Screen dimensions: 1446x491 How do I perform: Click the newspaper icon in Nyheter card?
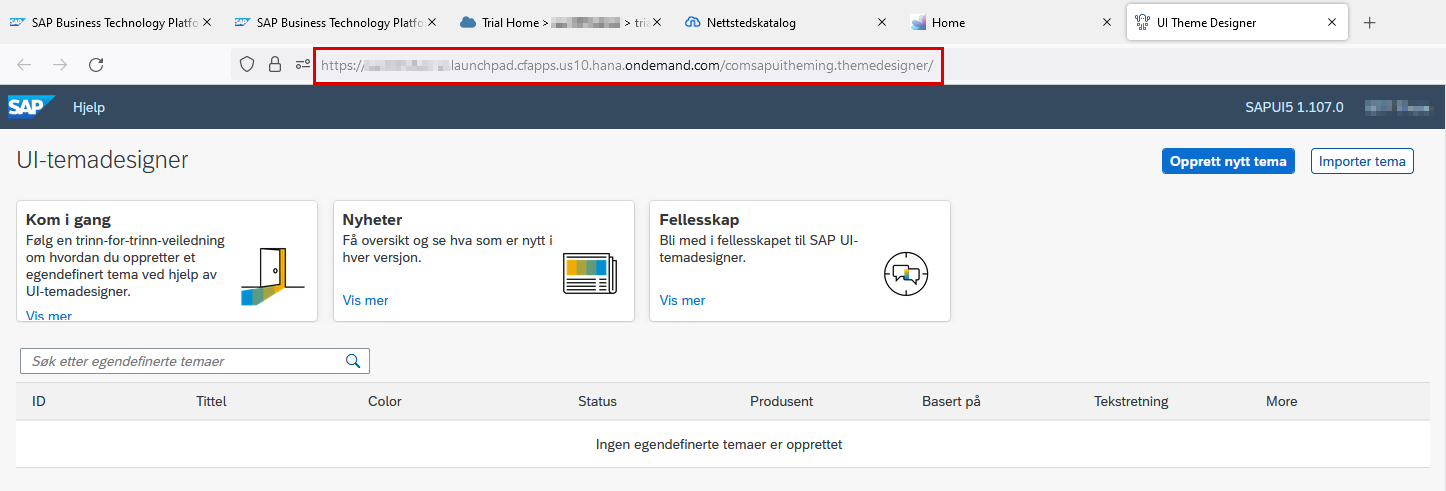pyautogui.click(x=590, y=274)
